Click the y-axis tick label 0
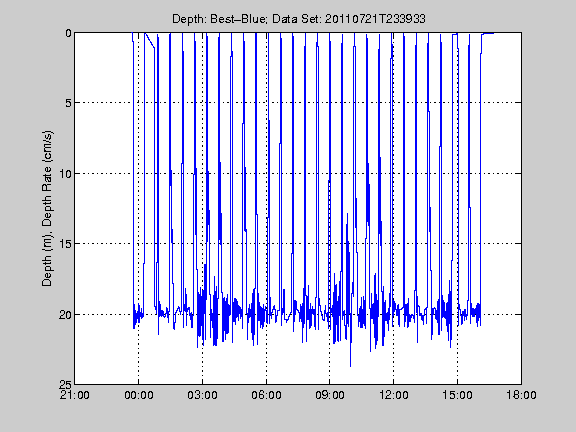This screenshot has height=432, width=576. pyautogui.click(x=68, y=33)
